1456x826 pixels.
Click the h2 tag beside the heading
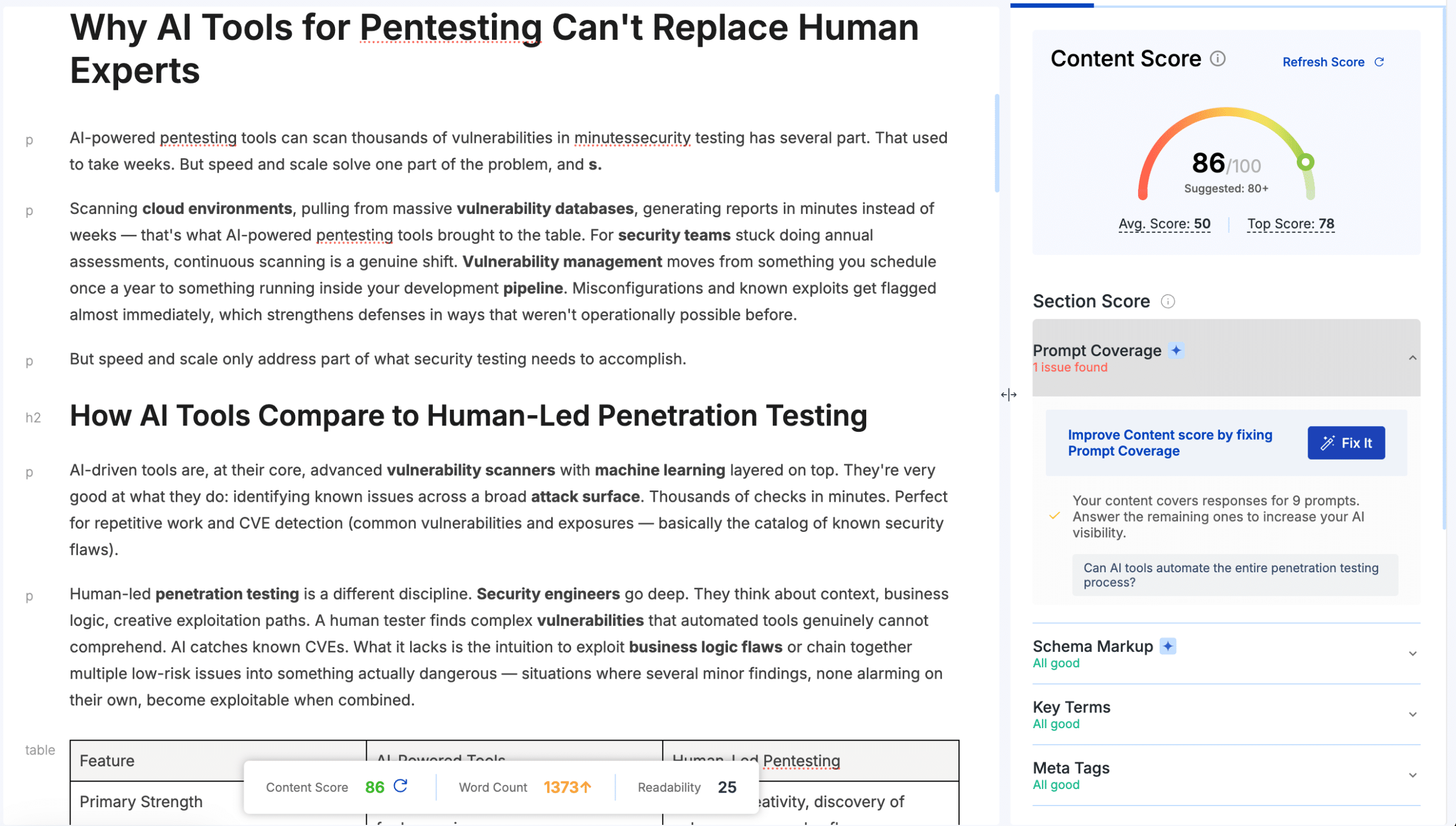point(33,418)
